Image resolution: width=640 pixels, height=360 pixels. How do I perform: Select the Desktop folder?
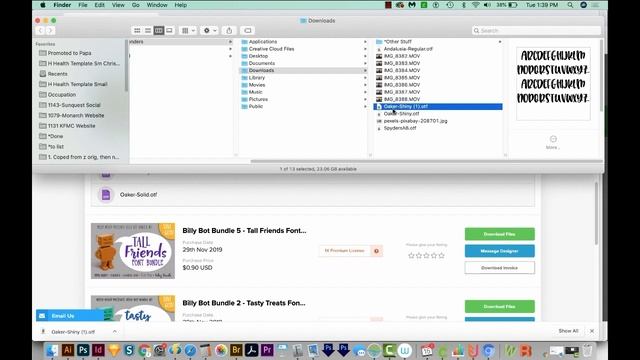click(258, 56)
